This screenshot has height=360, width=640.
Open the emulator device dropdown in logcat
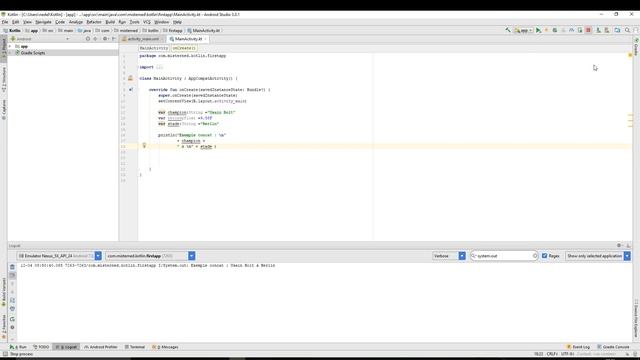[x=59, y=256]
